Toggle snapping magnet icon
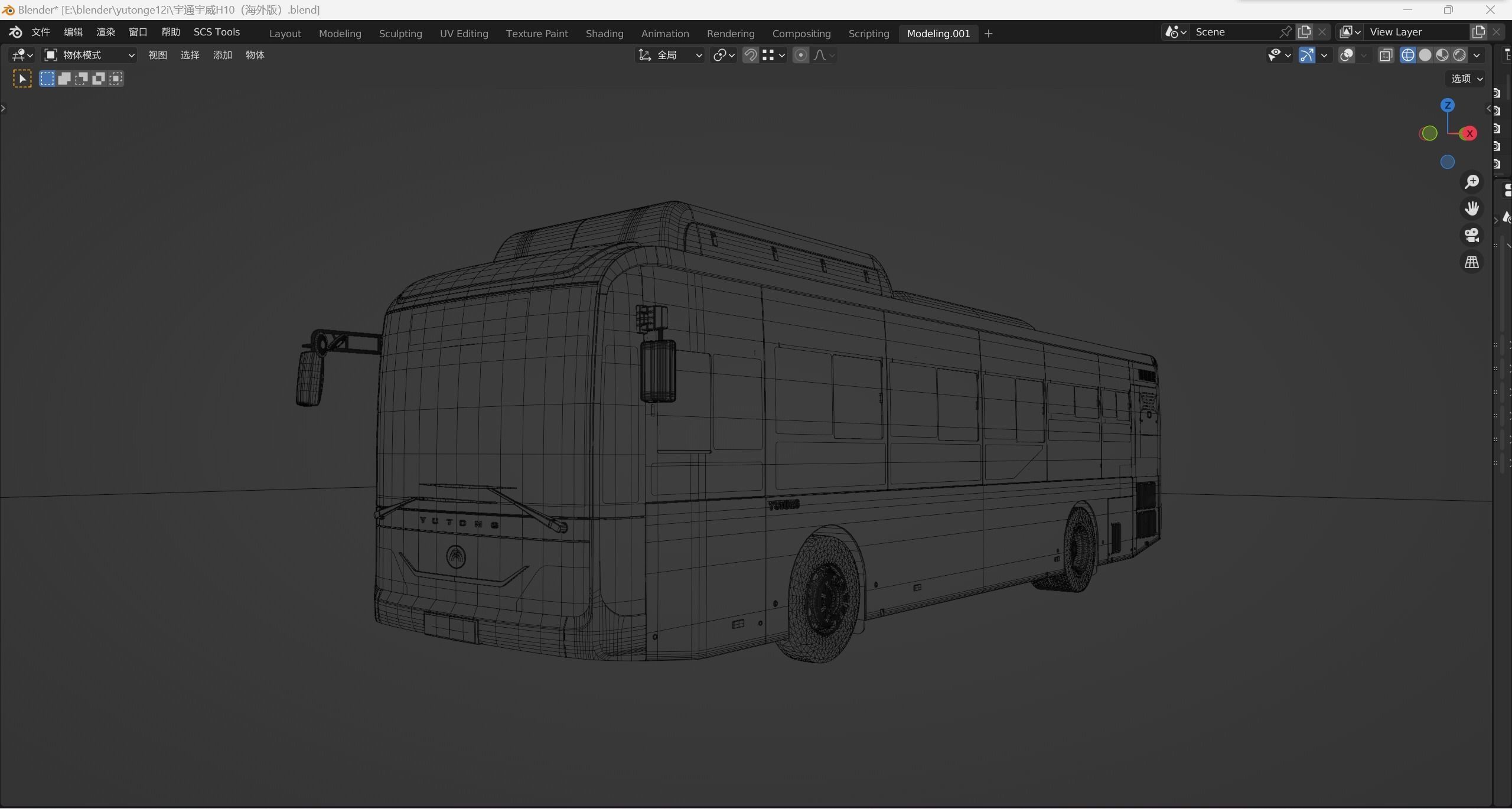This screenshot has width=1512, height=809. [x=750, y=55]
